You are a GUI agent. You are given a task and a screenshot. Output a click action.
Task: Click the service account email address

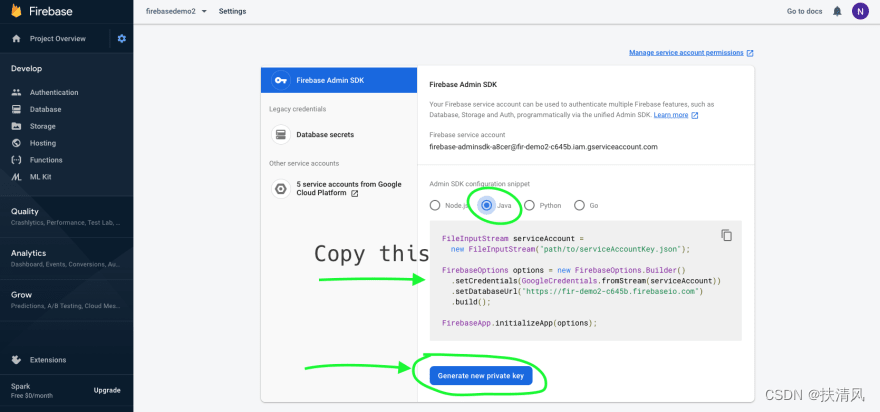543,147
